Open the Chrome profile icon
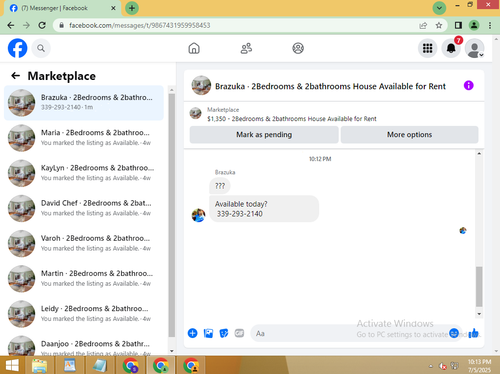The image size is (500, 374). [474, 25]
